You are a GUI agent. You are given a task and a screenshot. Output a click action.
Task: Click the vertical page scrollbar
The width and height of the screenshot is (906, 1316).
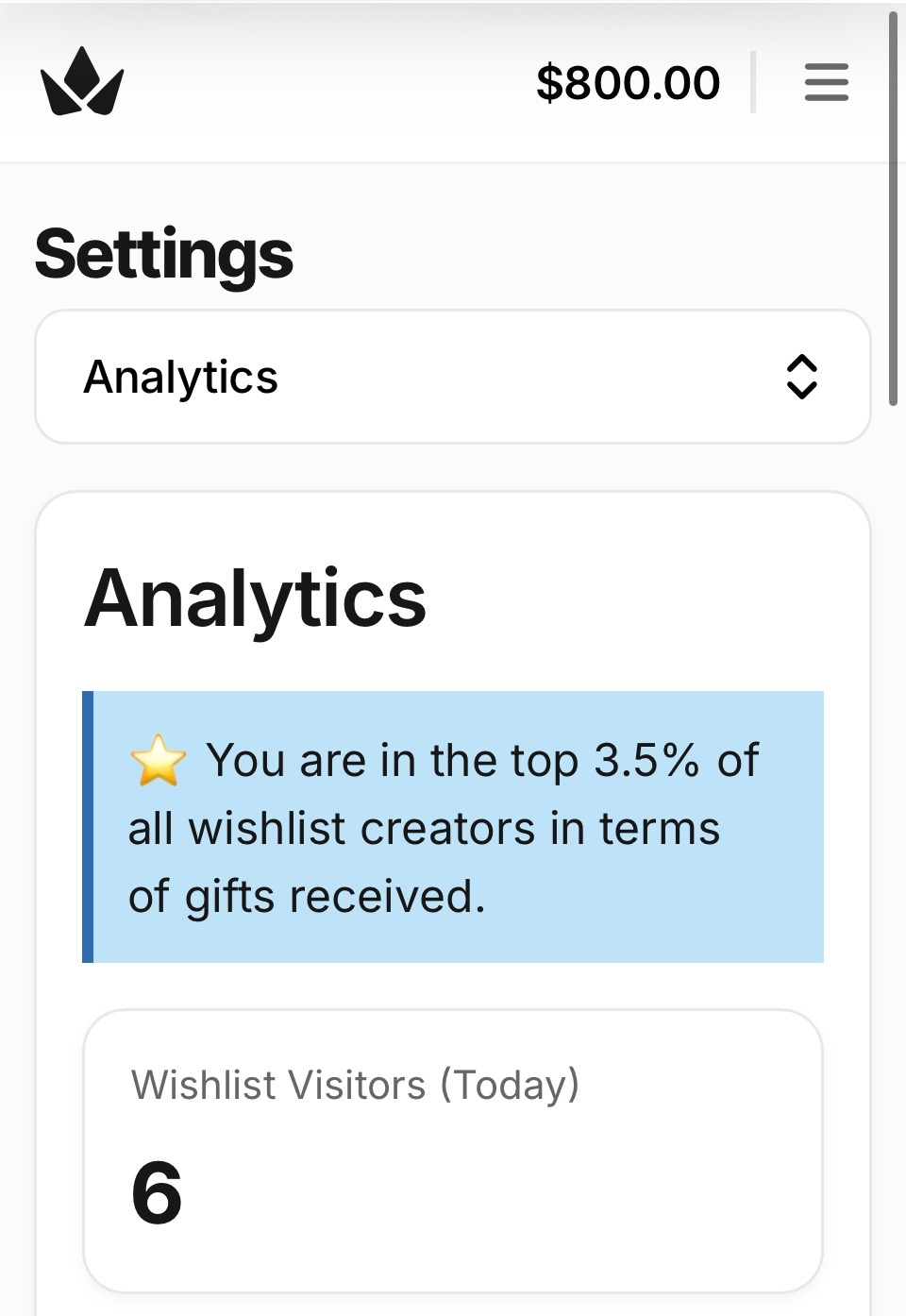pos(893,208)
